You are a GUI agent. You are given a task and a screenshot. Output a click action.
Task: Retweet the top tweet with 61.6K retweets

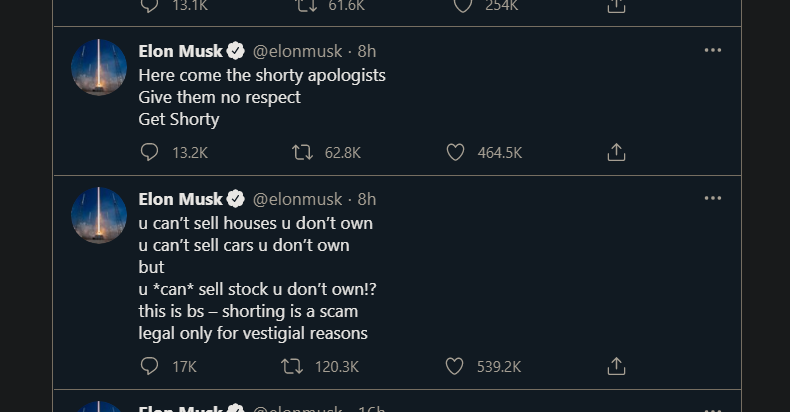(306, 6)
